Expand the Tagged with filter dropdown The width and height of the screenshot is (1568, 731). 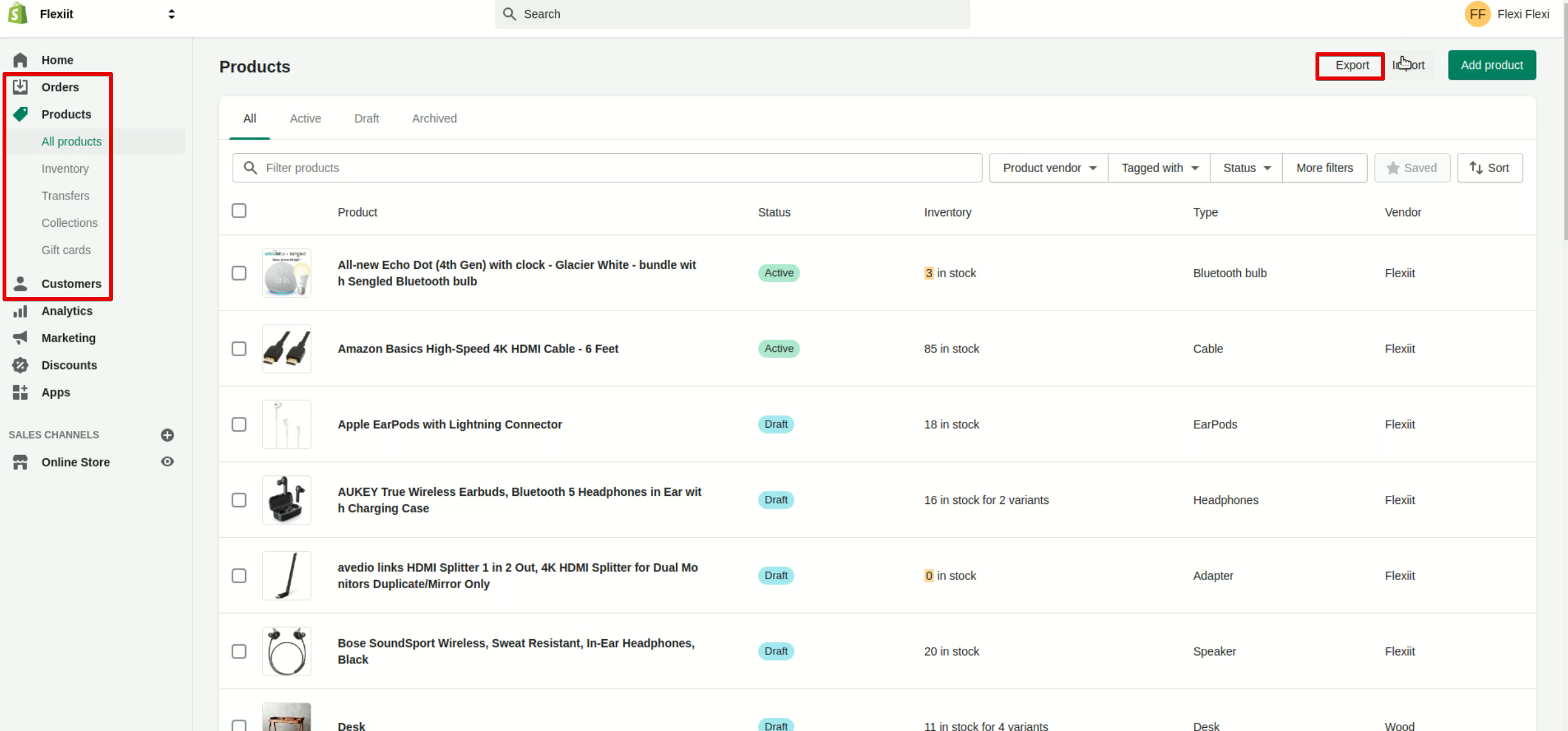click(x=1159, y=168)
